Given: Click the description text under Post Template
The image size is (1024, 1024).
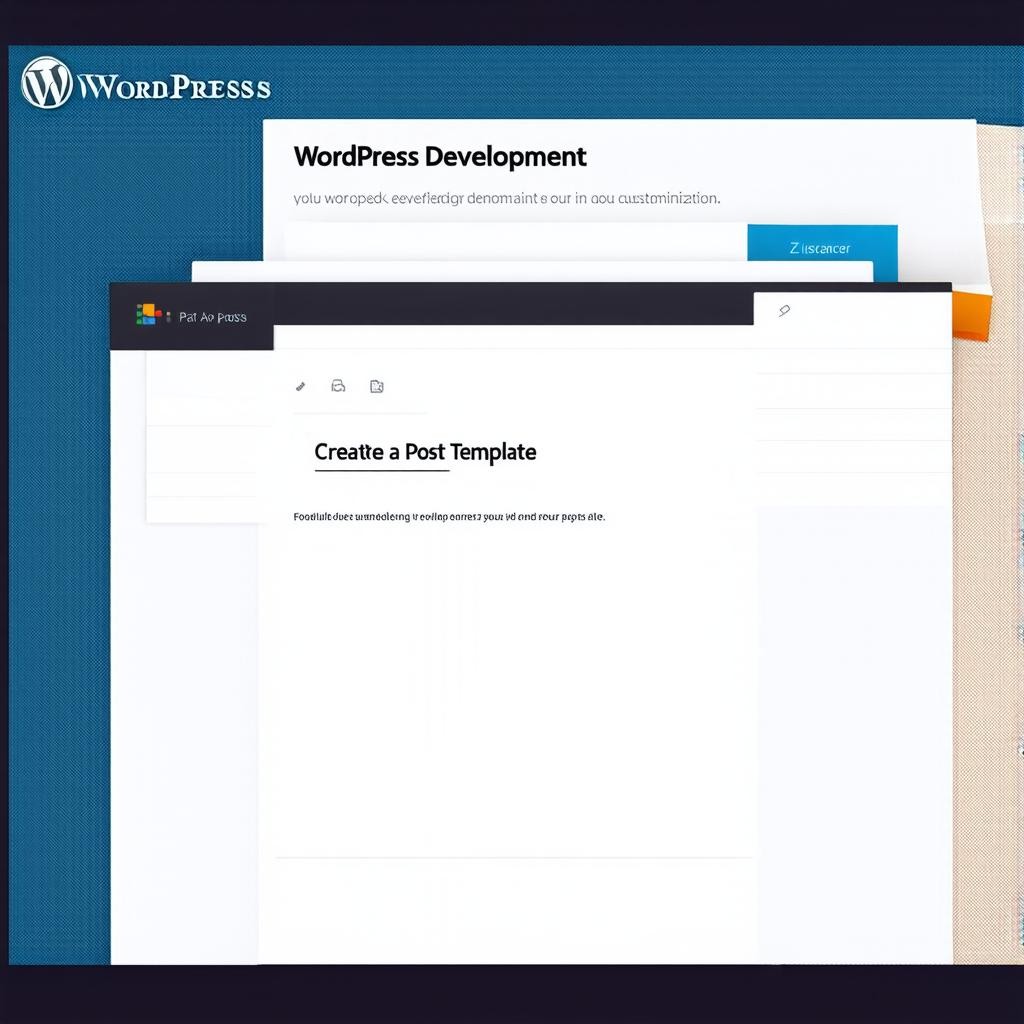Looking at the screenshot, I should click(449, 517).
